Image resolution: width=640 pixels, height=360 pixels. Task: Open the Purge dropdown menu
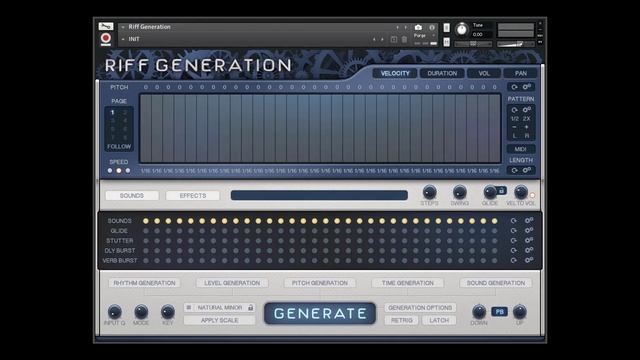424,36
